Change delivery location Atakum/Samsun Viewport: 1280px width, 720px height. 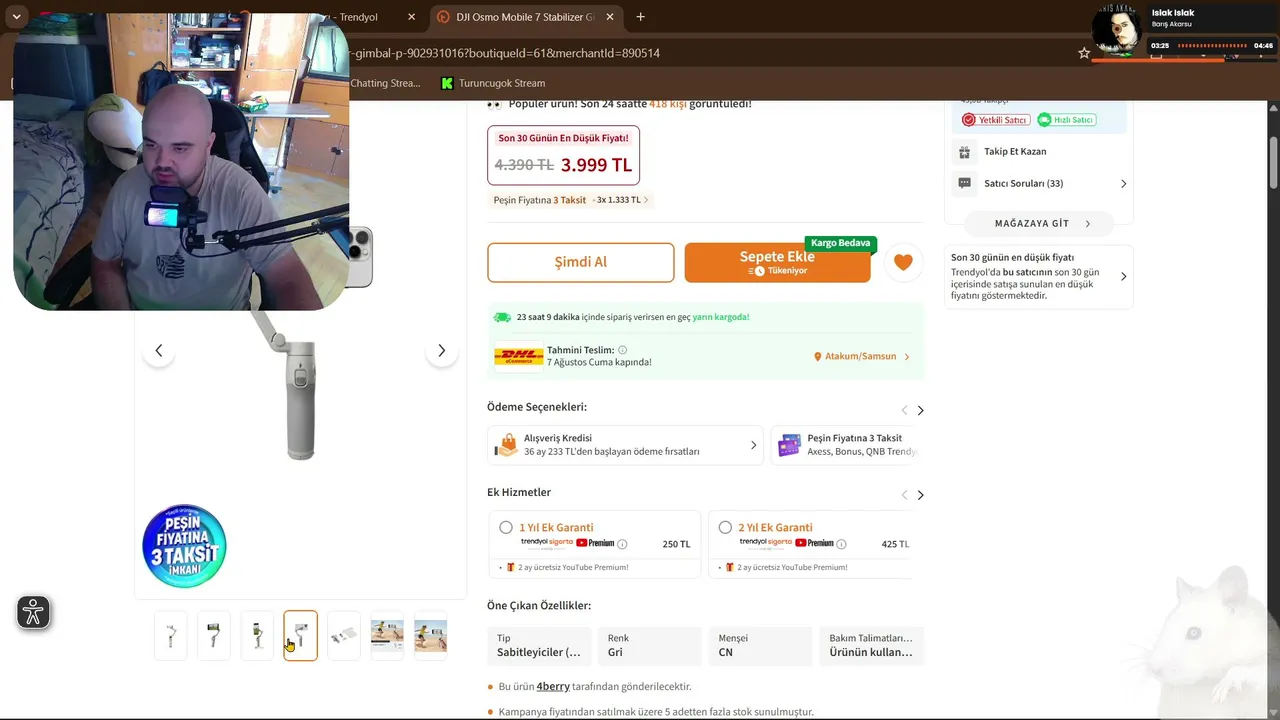862,356
